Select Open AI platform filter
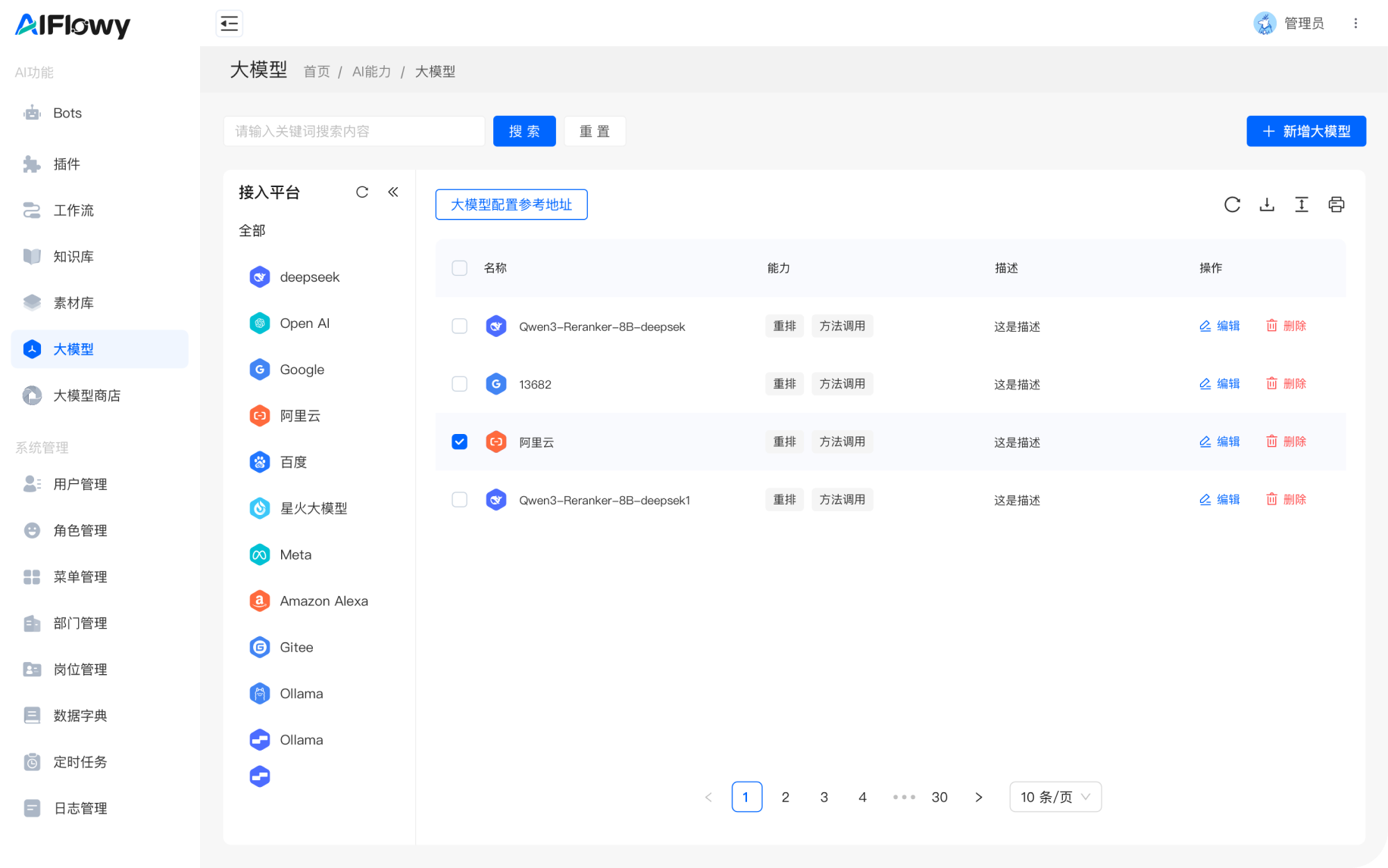This screenshot has height=868, width=1388. click(x=304, y=323)
